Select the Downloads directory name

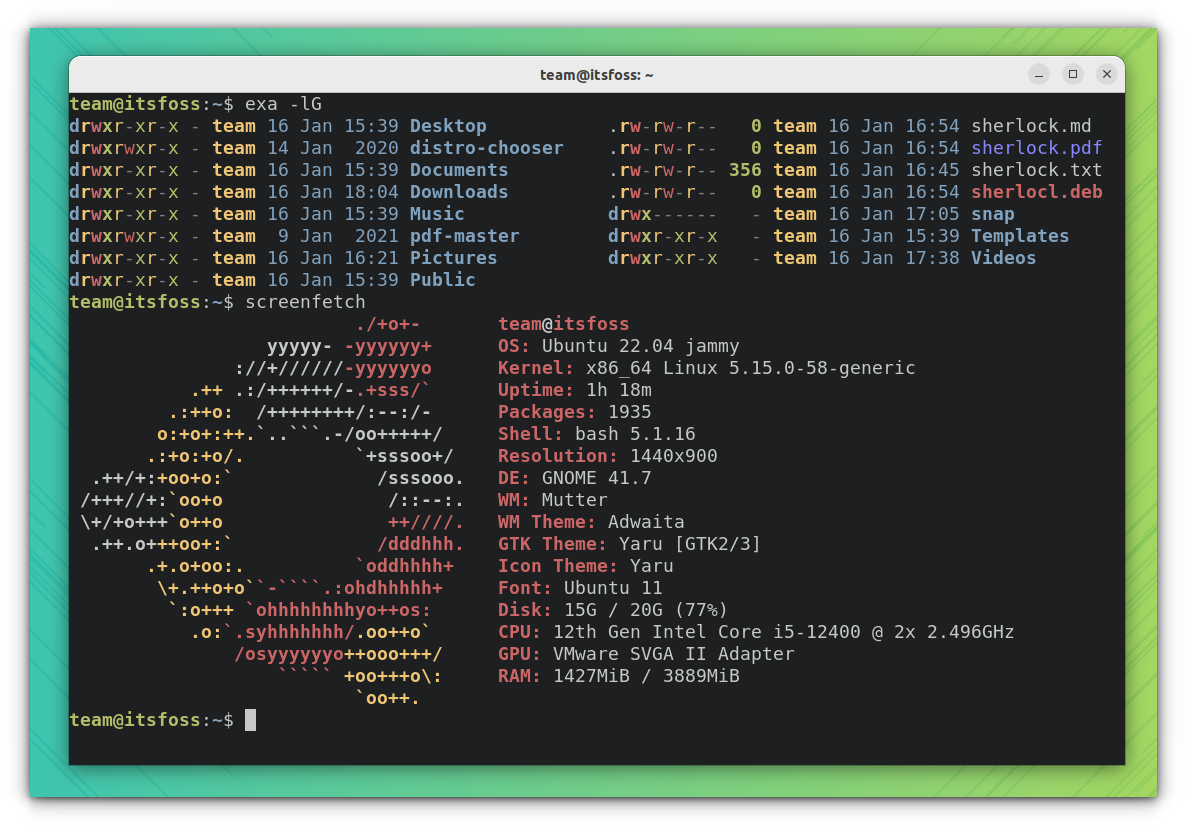[458, 192]
